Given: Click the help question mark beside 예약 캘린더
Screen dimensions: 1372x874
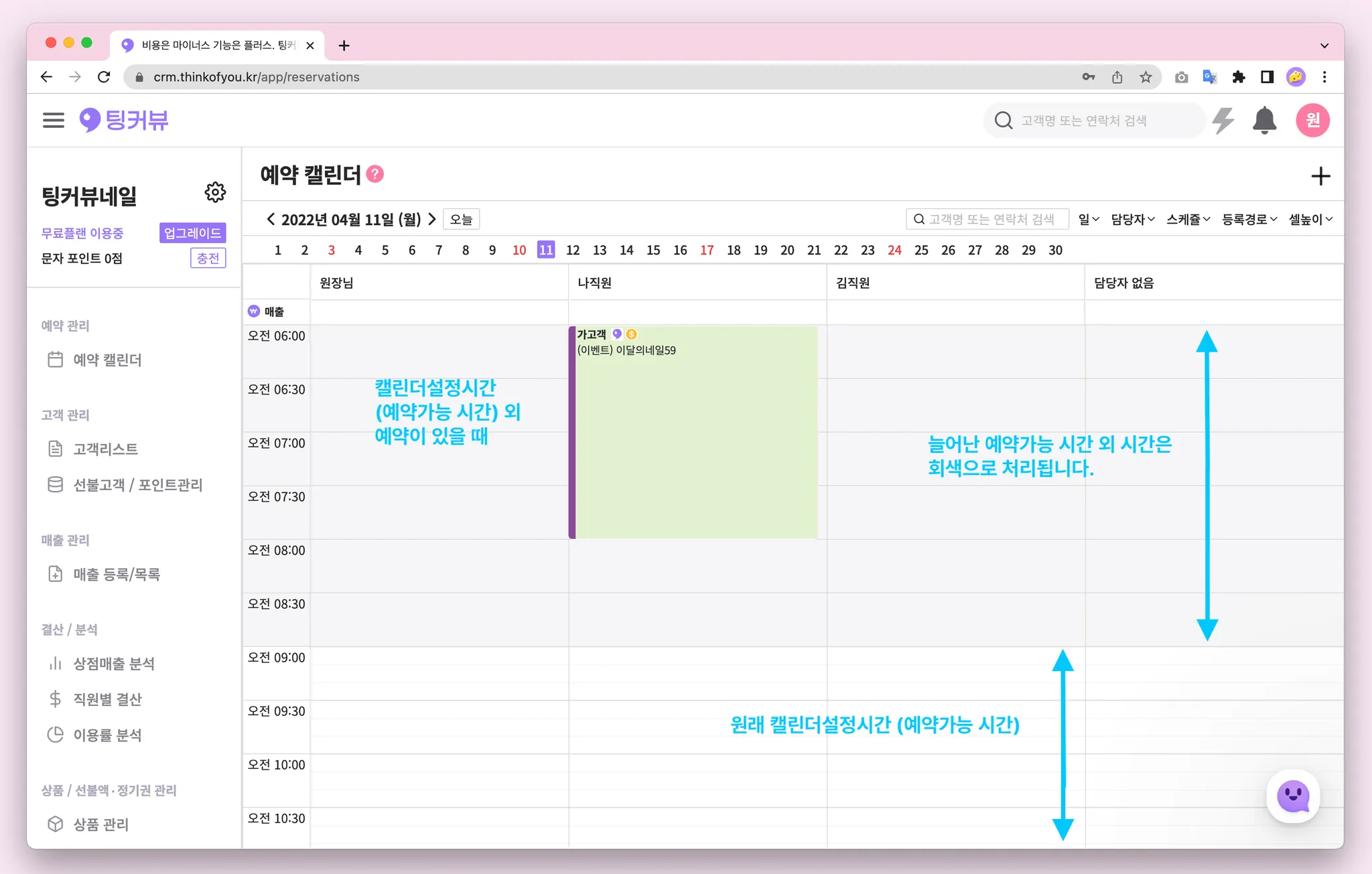Looking at the screenshot, I should coord(376,174).
